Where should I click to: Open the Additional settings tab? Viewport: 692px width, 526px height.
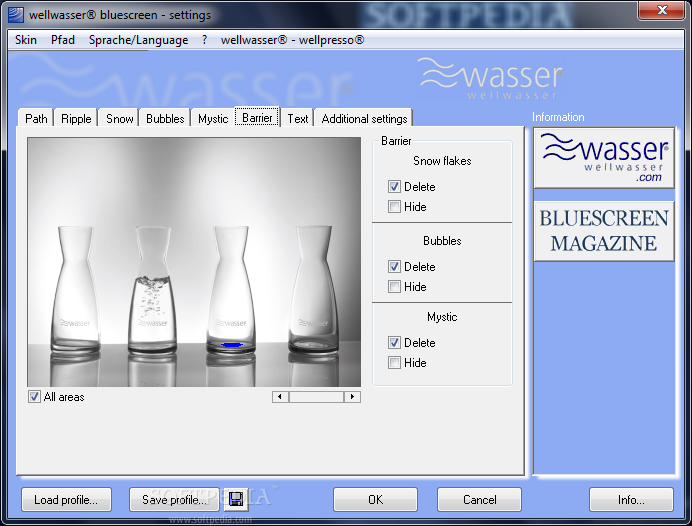click(364, 119)
